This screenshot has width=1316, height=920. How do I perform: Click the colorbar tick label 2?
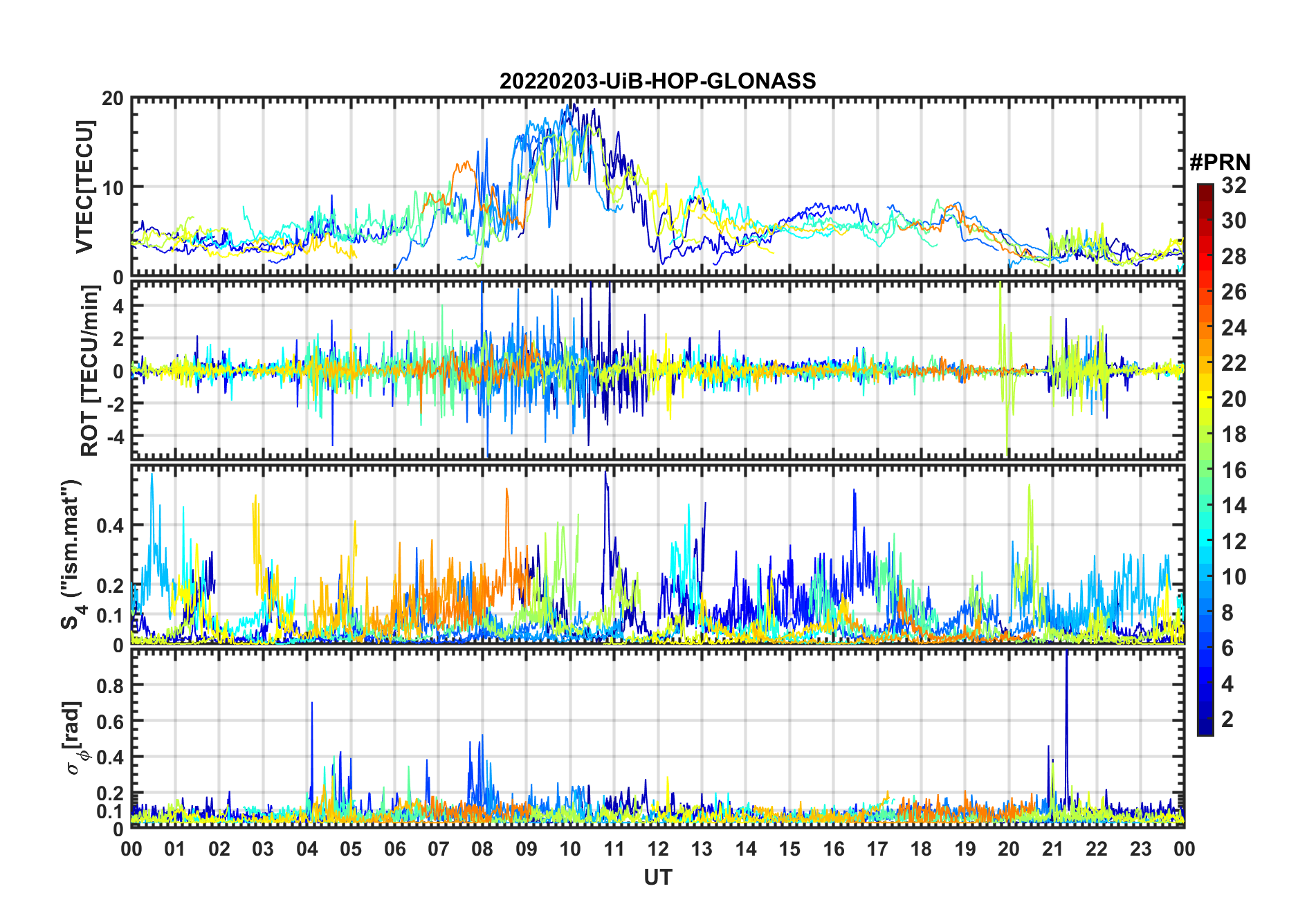1227,719
